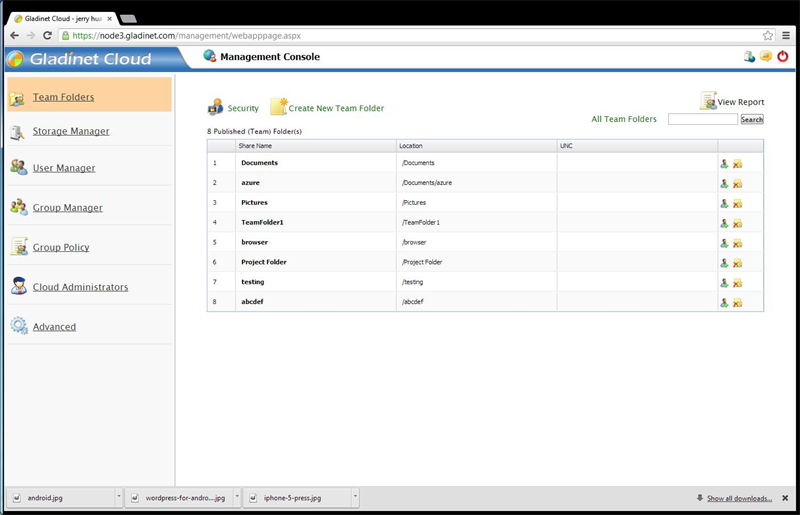The width and height of the screenshot is (800, 515).
Task: Click the Search button
Action: pos(752,119)
